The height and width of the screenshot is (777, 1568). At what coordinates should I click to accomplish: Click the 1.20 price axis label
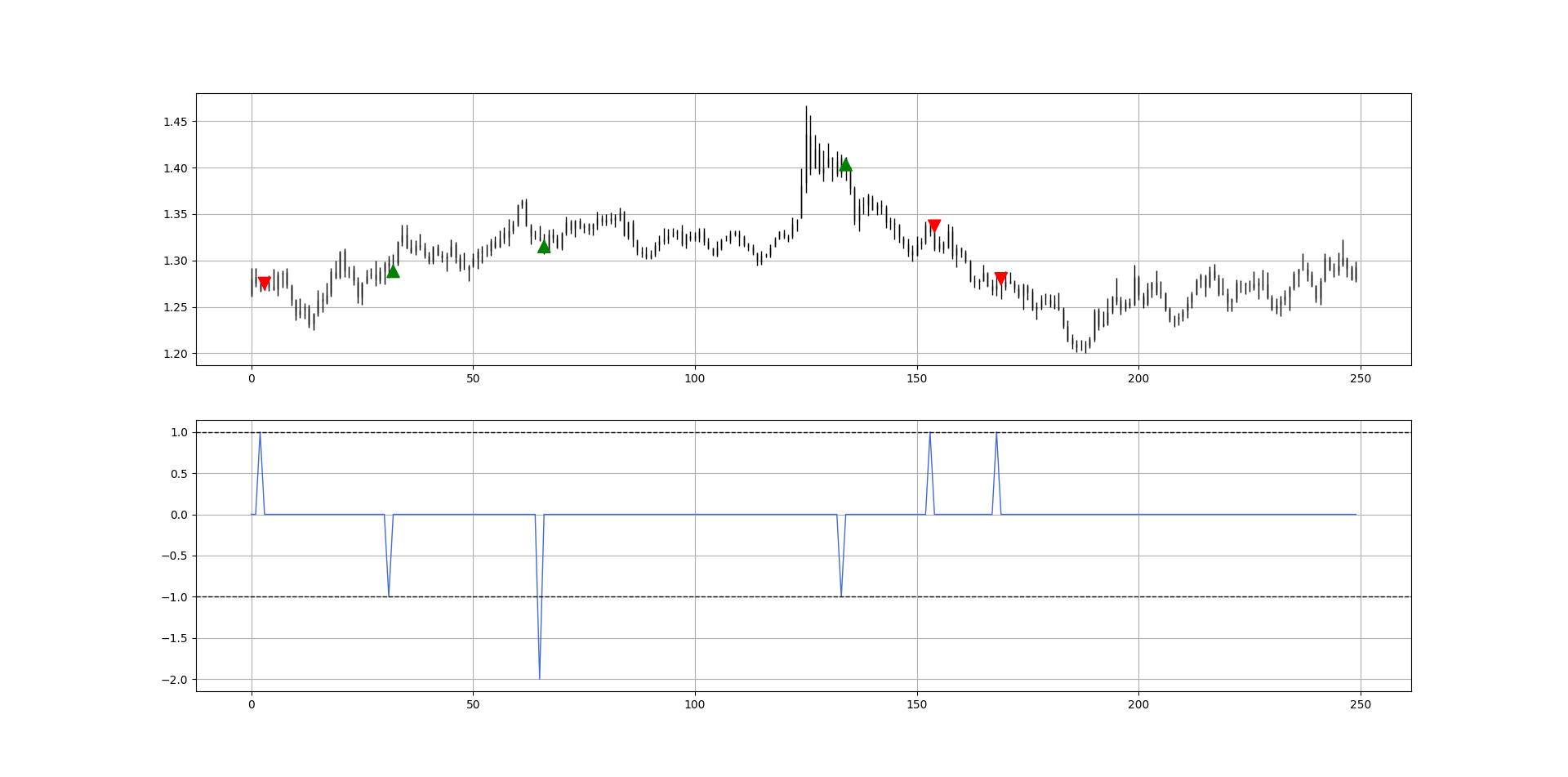tap(176, 354)
